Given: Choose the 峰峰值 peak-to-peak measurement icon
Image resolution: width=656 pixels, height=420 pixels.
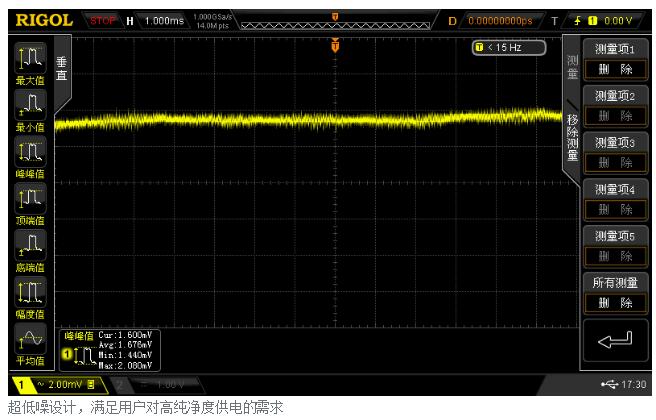Looking at the screenshot, I should coord(30,156).
